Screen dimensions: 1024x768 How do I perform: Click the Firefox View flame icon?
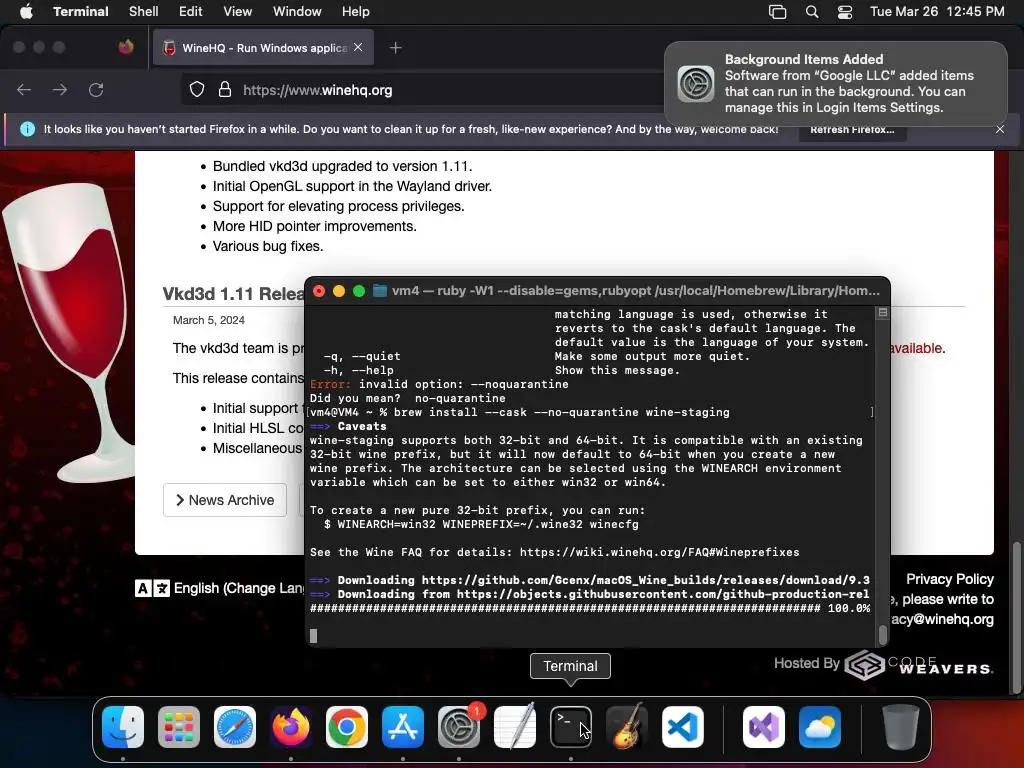(126, 47)
